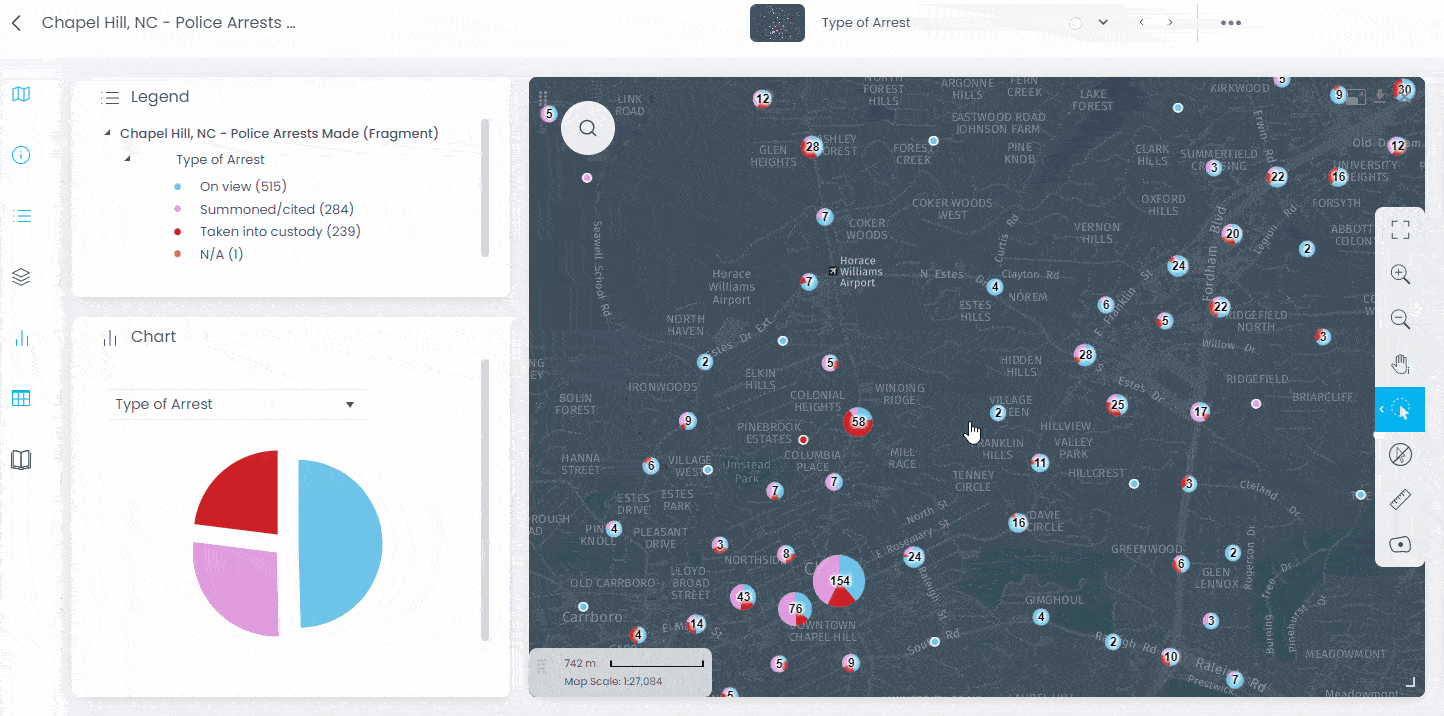Click the Type of Arrest map thumbnail
This screenshot has width=1444, height=716.
click(777, 23)
